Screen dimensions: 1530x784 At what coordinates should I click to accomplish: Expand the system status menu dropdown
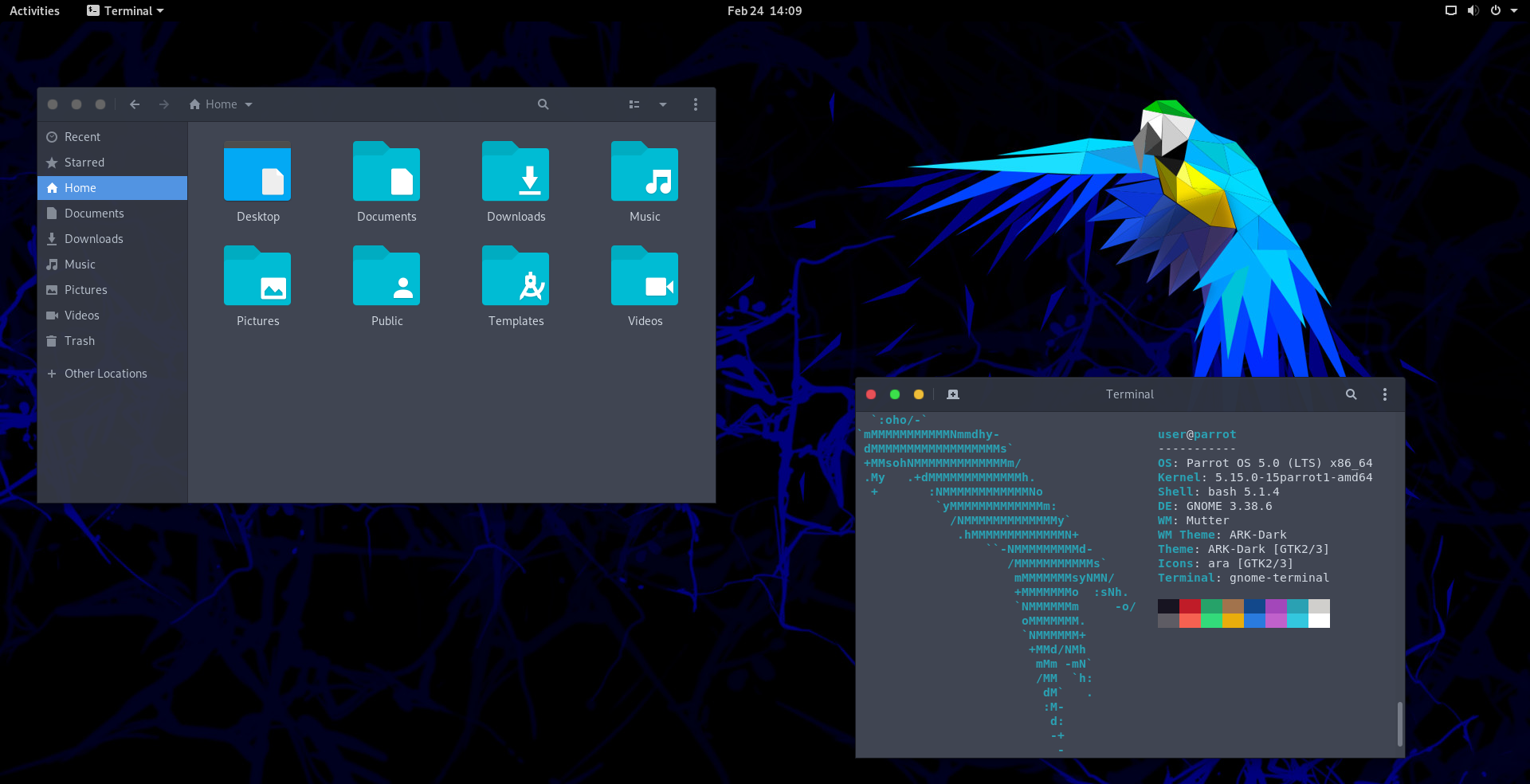(1515, 10)
